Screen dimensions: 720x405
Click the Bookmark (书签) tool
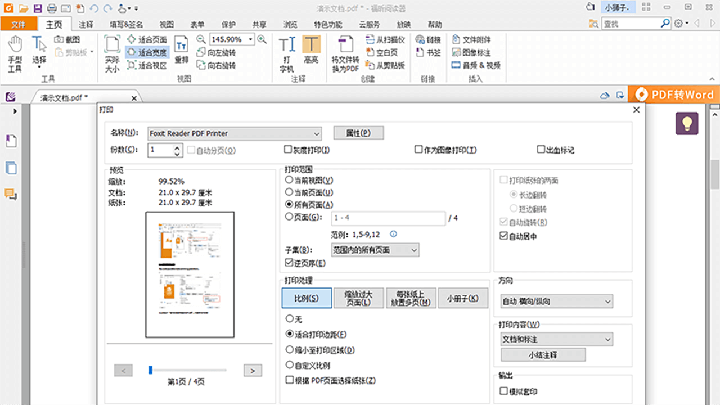(428, 52)
